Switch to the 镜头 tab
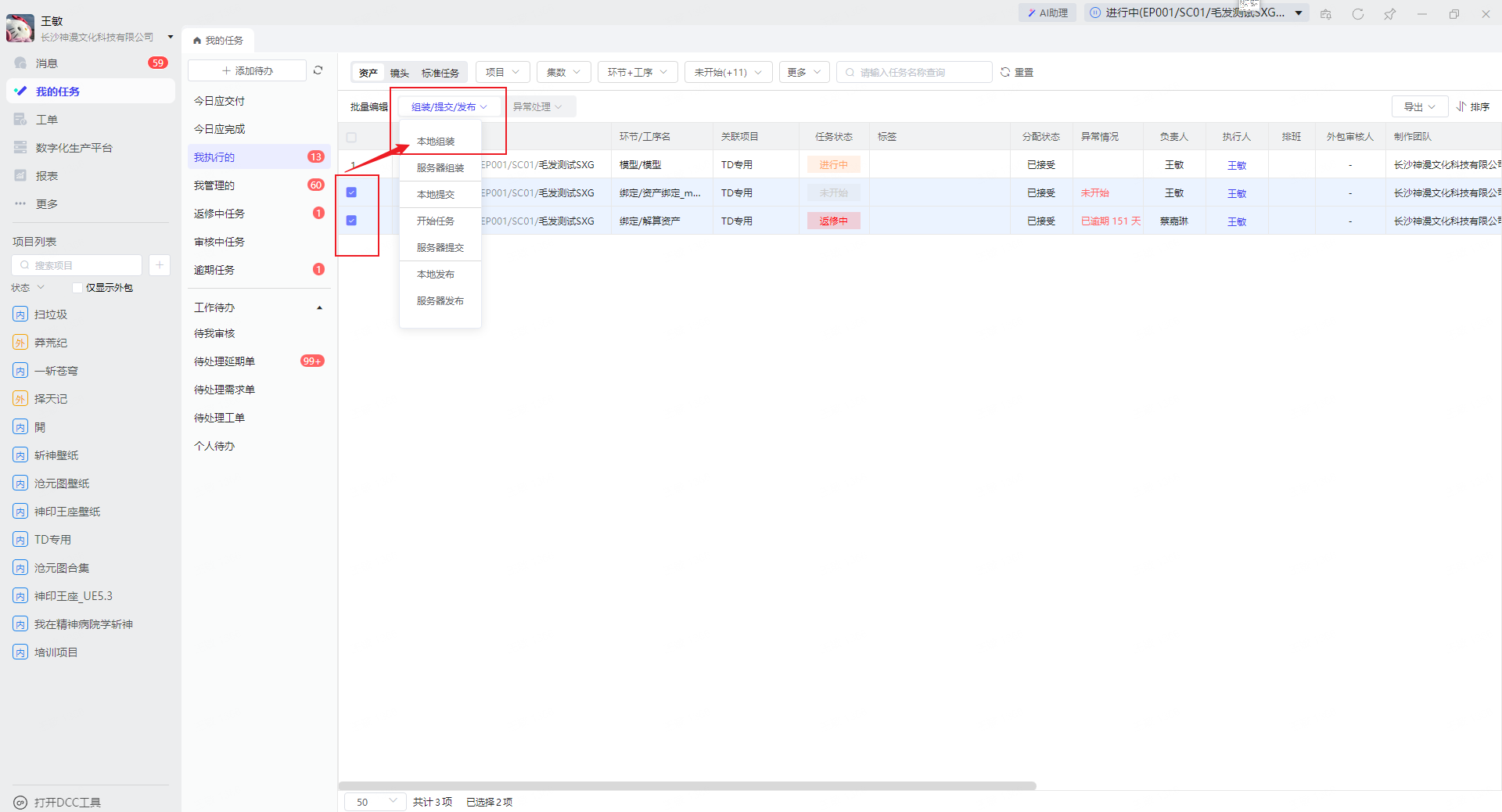Image resolution: width=1502 pixels, height=812 pixels. 400,73
